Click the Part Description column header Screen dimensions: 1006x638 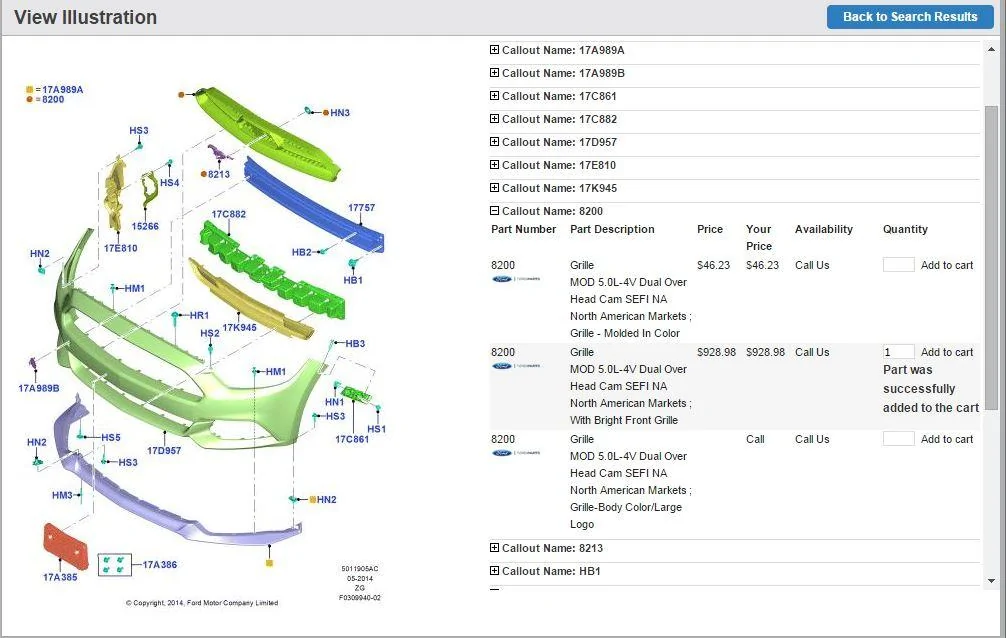tap(612, 229)
